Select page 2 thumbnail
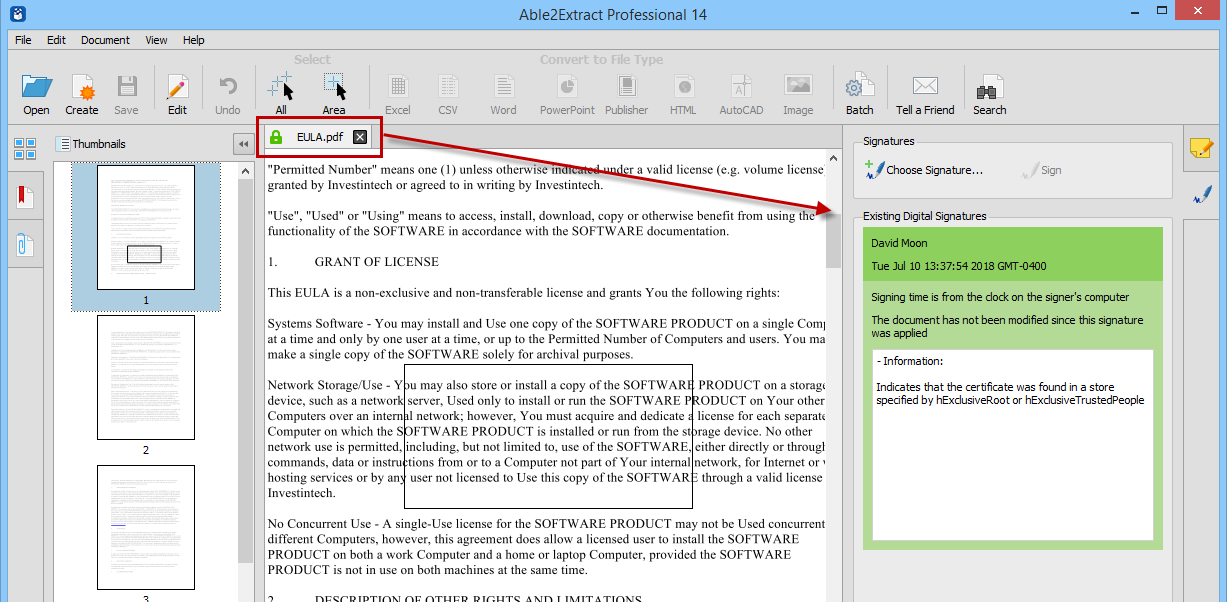 [x=146, y=377]
